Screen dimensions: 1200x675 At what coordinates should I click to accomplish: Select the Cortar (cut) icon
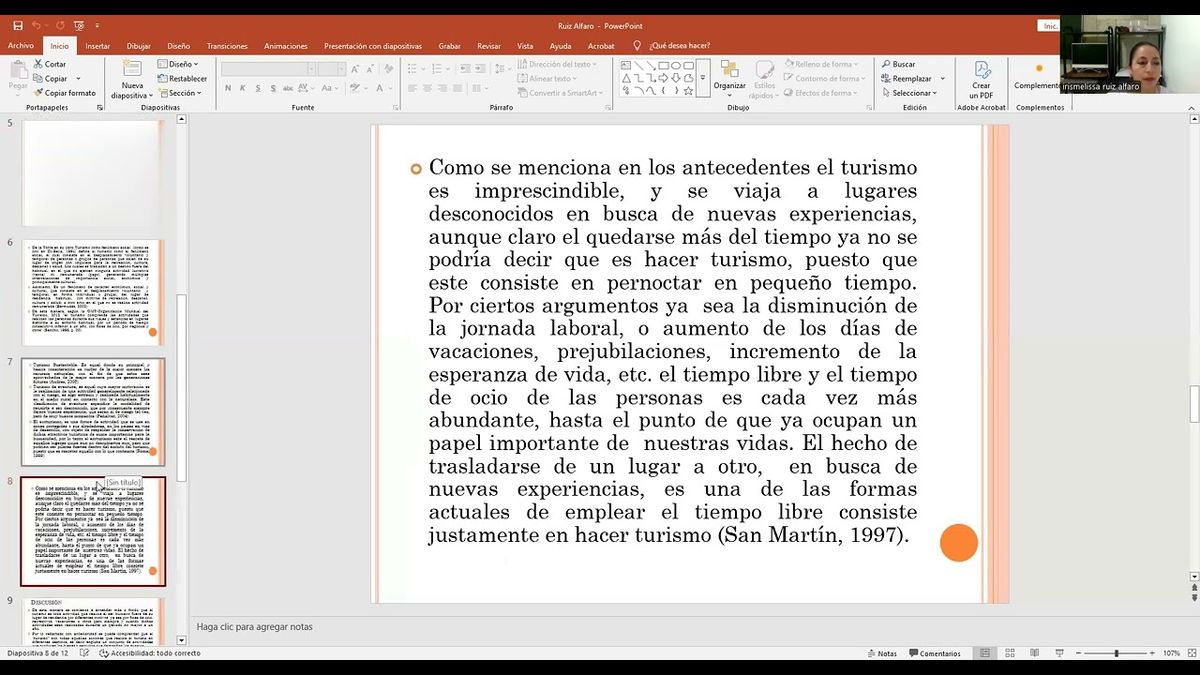click(x=36, y=63)
